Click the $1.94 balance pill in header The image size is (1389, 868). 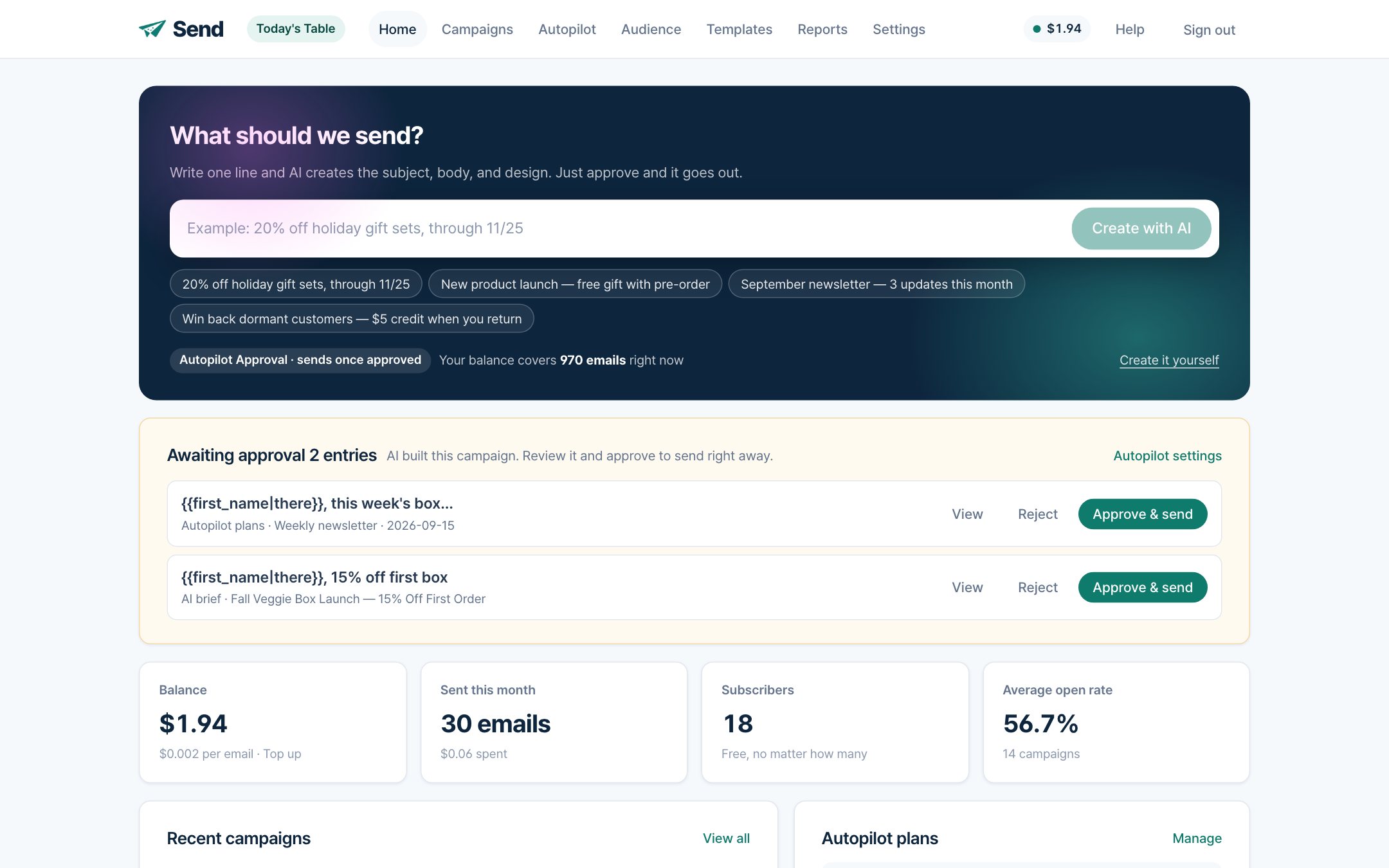pos(1057,29)
